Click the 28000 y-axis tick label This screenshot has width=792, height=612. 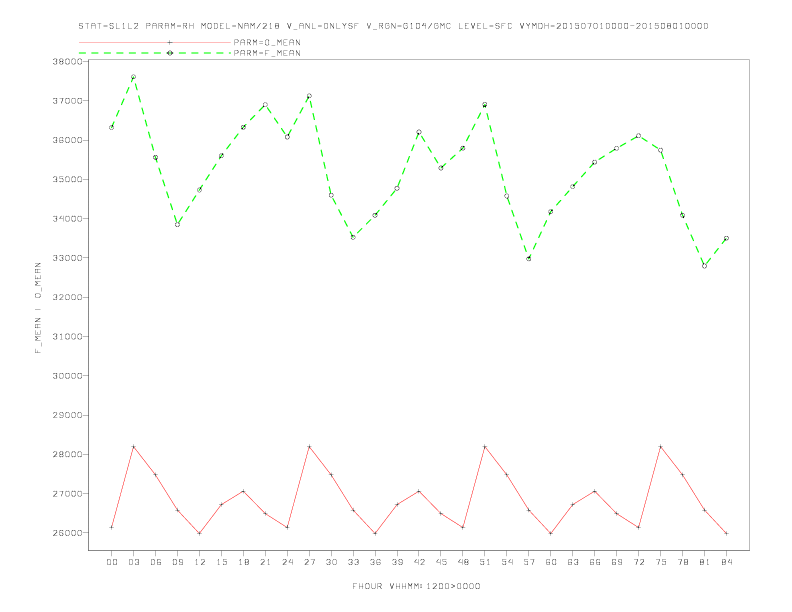67,454
